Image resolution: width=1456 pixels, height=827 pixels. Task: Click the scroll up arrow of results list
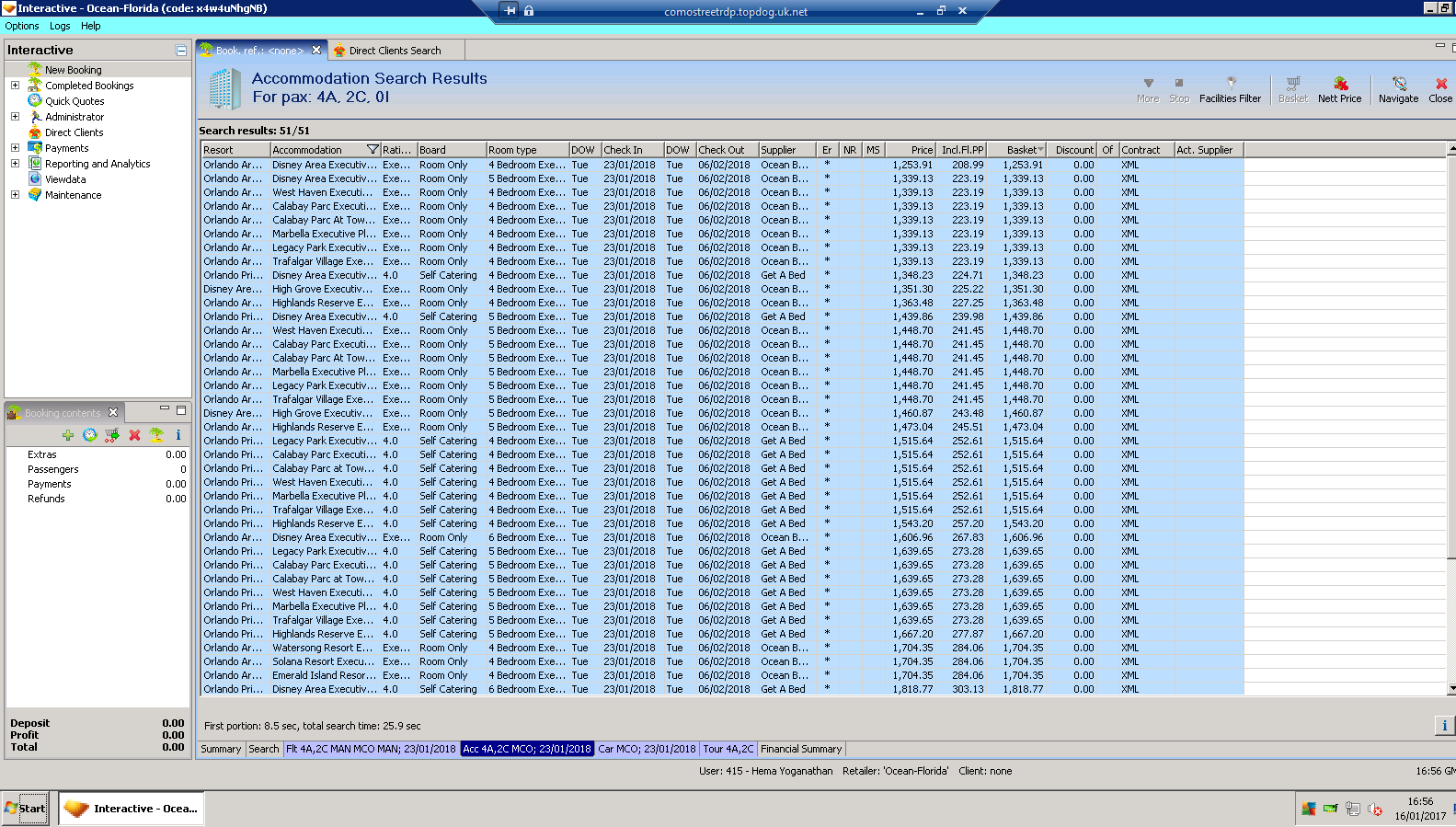pos(1451,149)
